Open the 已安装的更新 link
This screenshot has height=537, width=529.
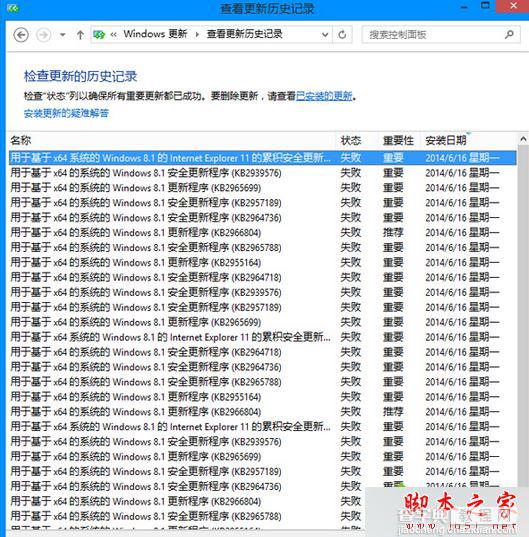point(324,96)
